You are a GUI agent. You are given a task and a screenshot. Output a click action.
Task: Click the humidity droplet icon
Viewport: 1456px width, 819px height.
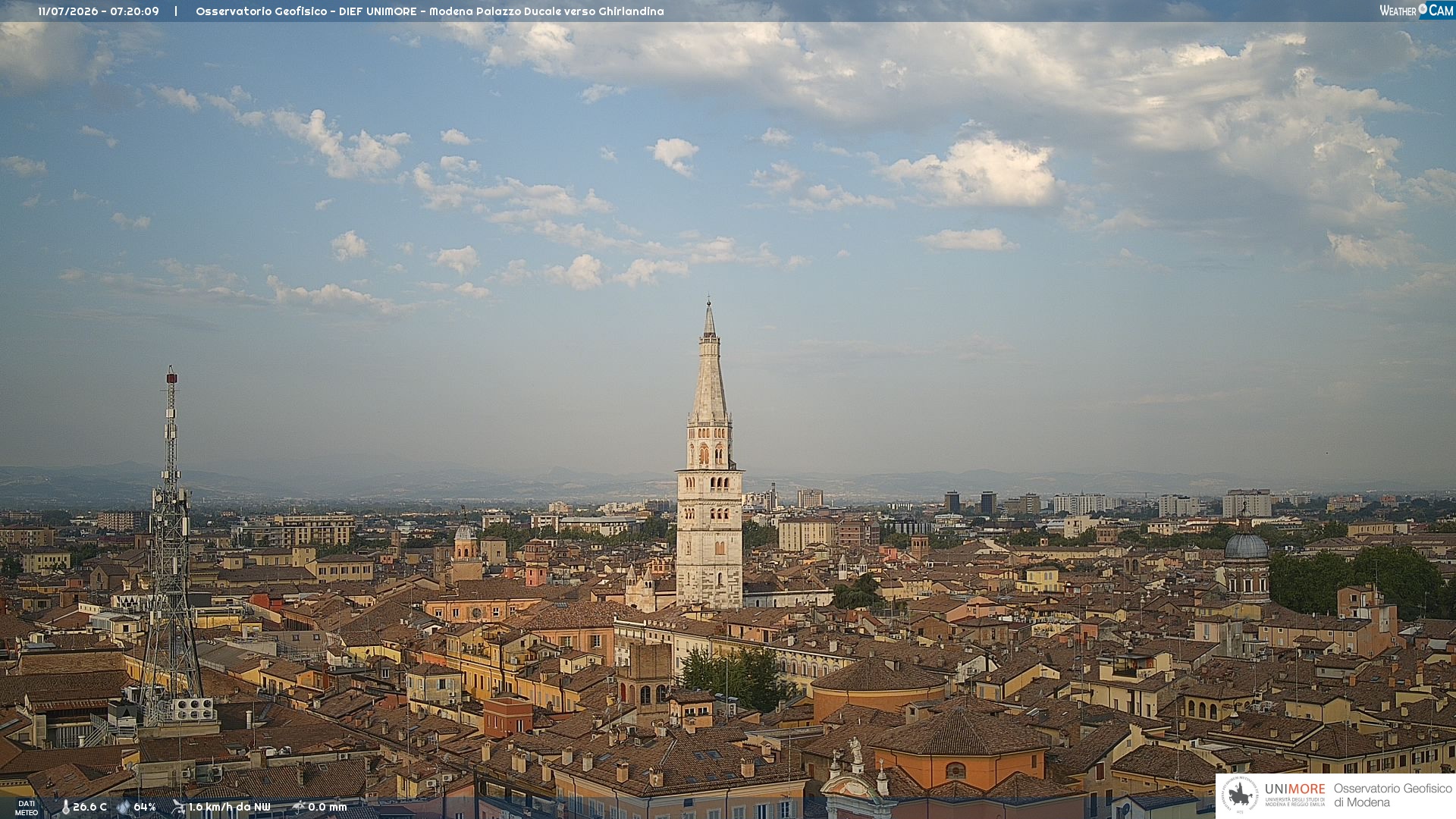tap(124, 807)
